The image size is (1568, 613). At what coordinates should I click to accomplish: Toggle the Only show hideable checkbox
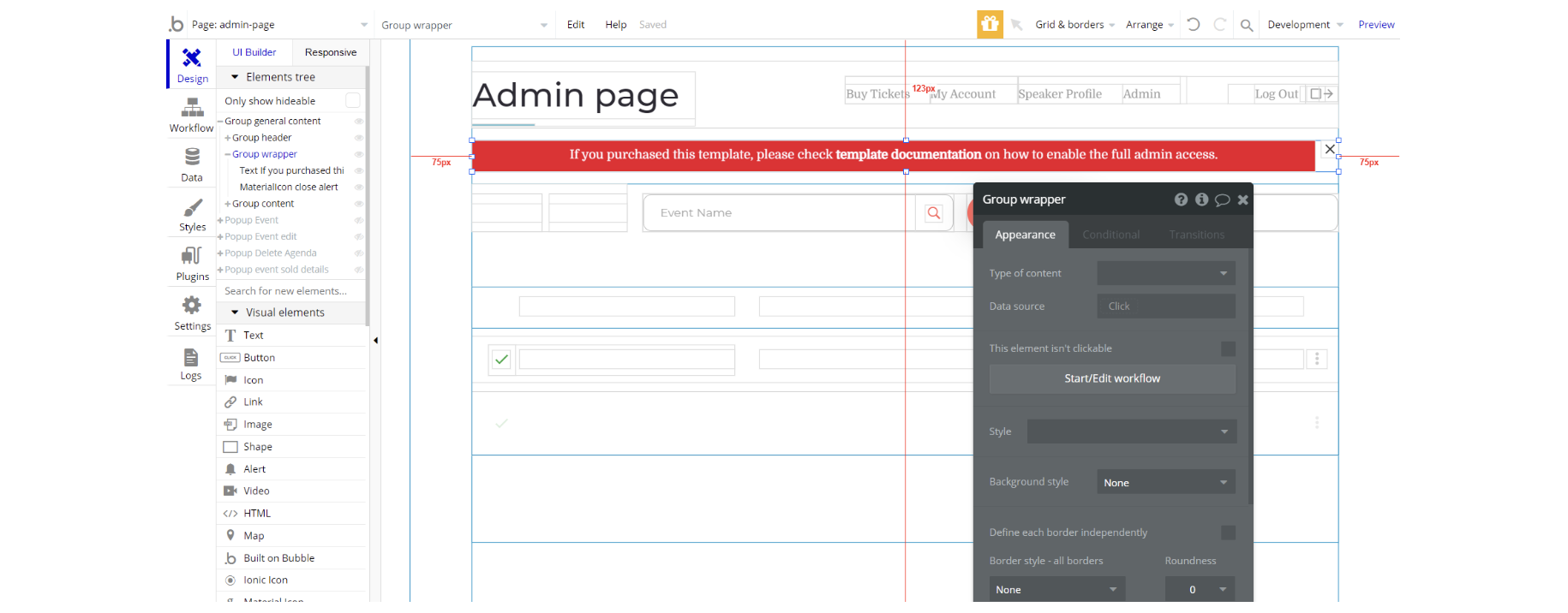352,101
